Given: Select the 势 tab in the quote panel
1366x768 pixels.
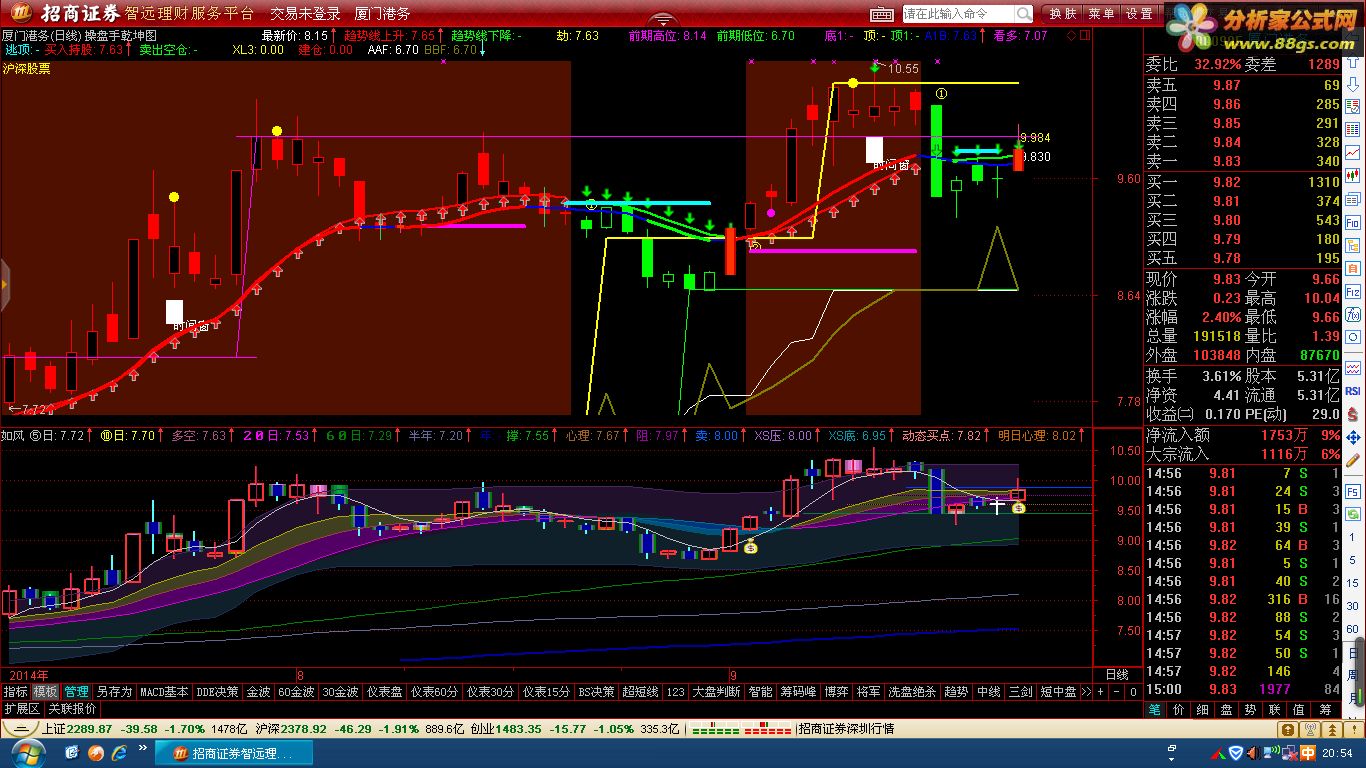Looking at the screenshot, I should pos(1250,709).
